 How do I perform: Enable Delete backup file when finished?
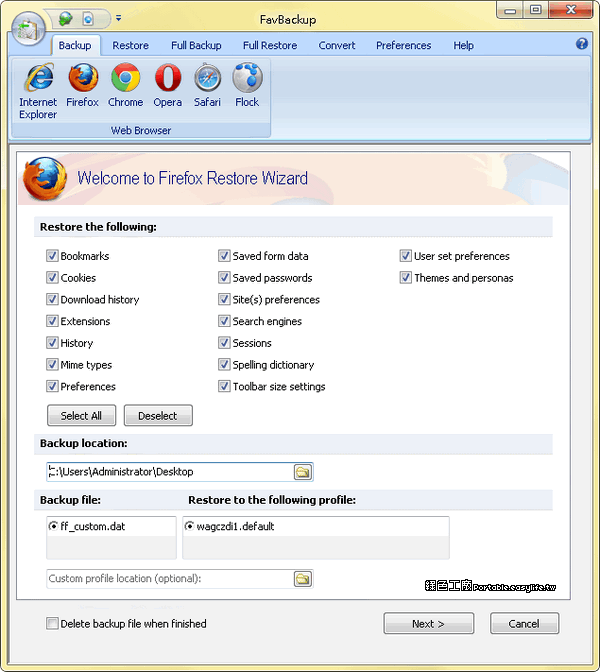pos(52,624)
